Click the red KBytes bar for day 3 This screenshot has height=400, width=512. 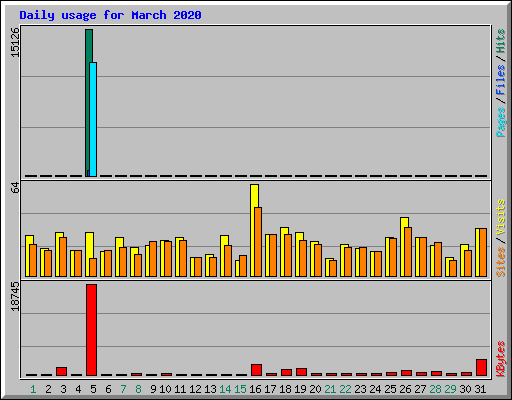(62, 371)
